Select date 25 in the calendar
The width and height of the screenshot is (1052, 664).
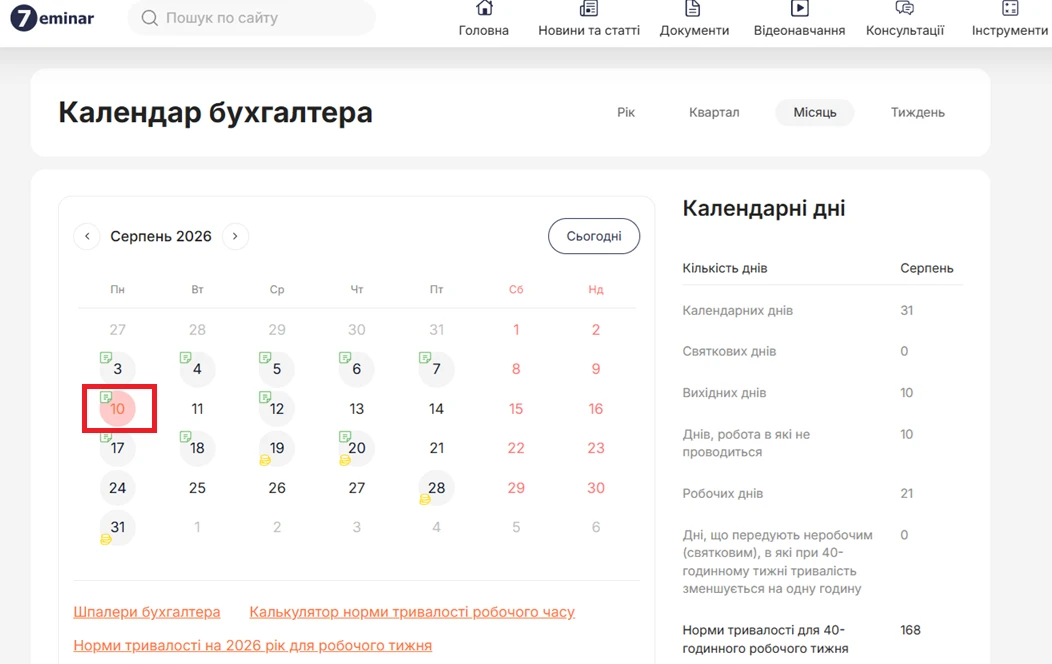pyautogui.click(x=197, y=488)
